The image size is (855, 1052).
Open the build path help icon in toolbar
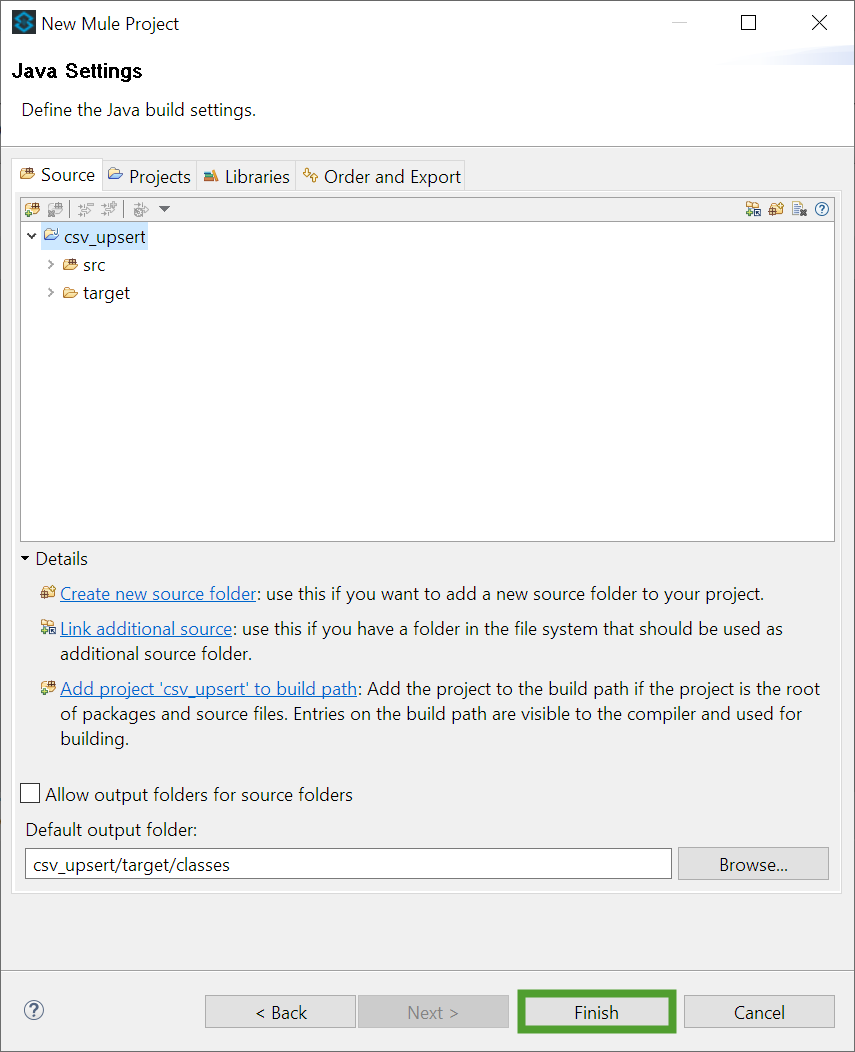point(821,209)
